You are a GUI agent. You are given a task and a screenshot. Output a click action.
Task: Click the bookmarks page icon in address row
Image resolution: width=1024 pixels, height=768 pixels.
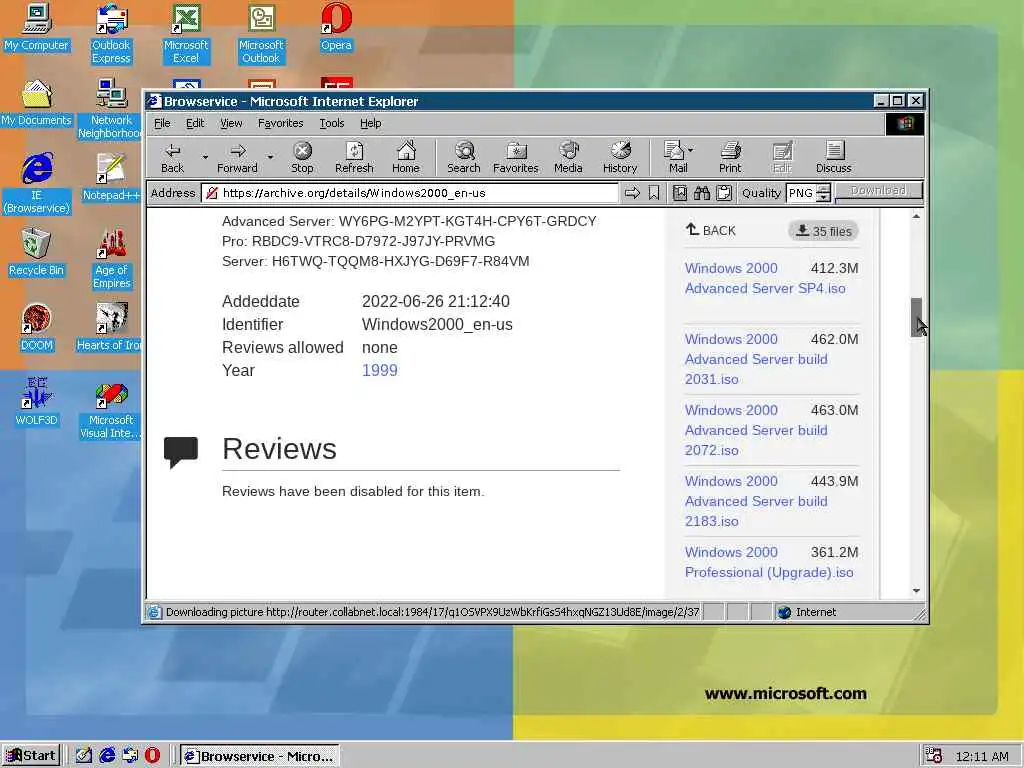(680, 193)
